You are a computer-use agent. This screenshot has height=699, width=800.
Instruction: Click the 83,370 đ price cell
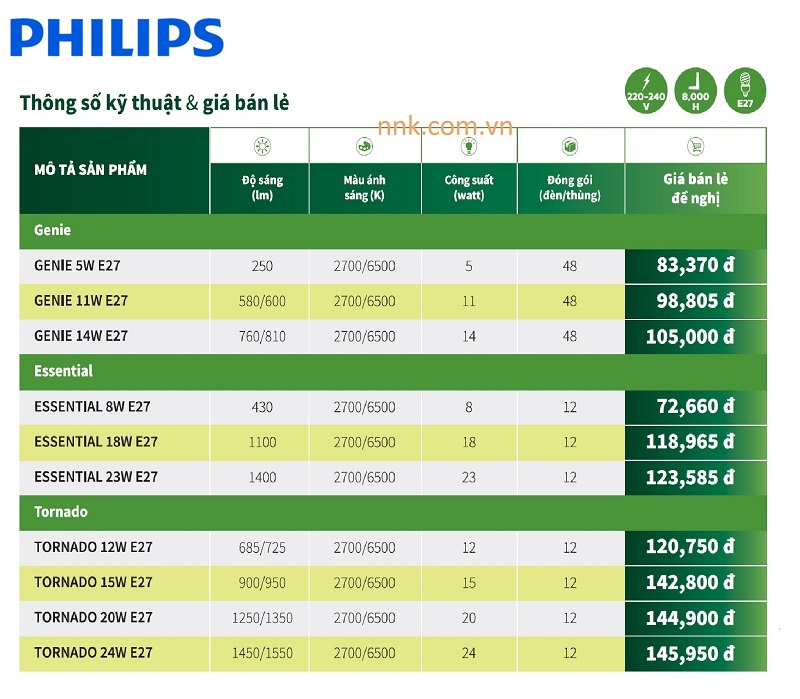(x=695, y=266)
